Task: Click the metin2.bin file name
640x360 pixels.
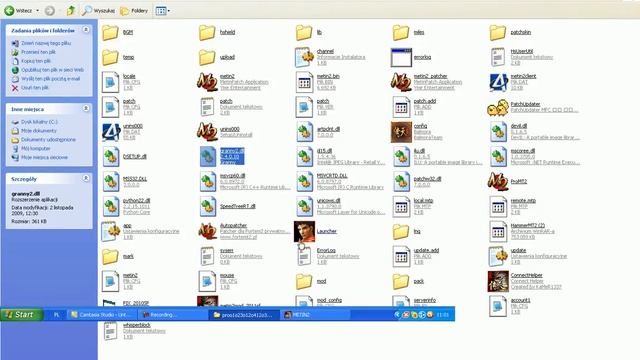Action: (328, 76)
